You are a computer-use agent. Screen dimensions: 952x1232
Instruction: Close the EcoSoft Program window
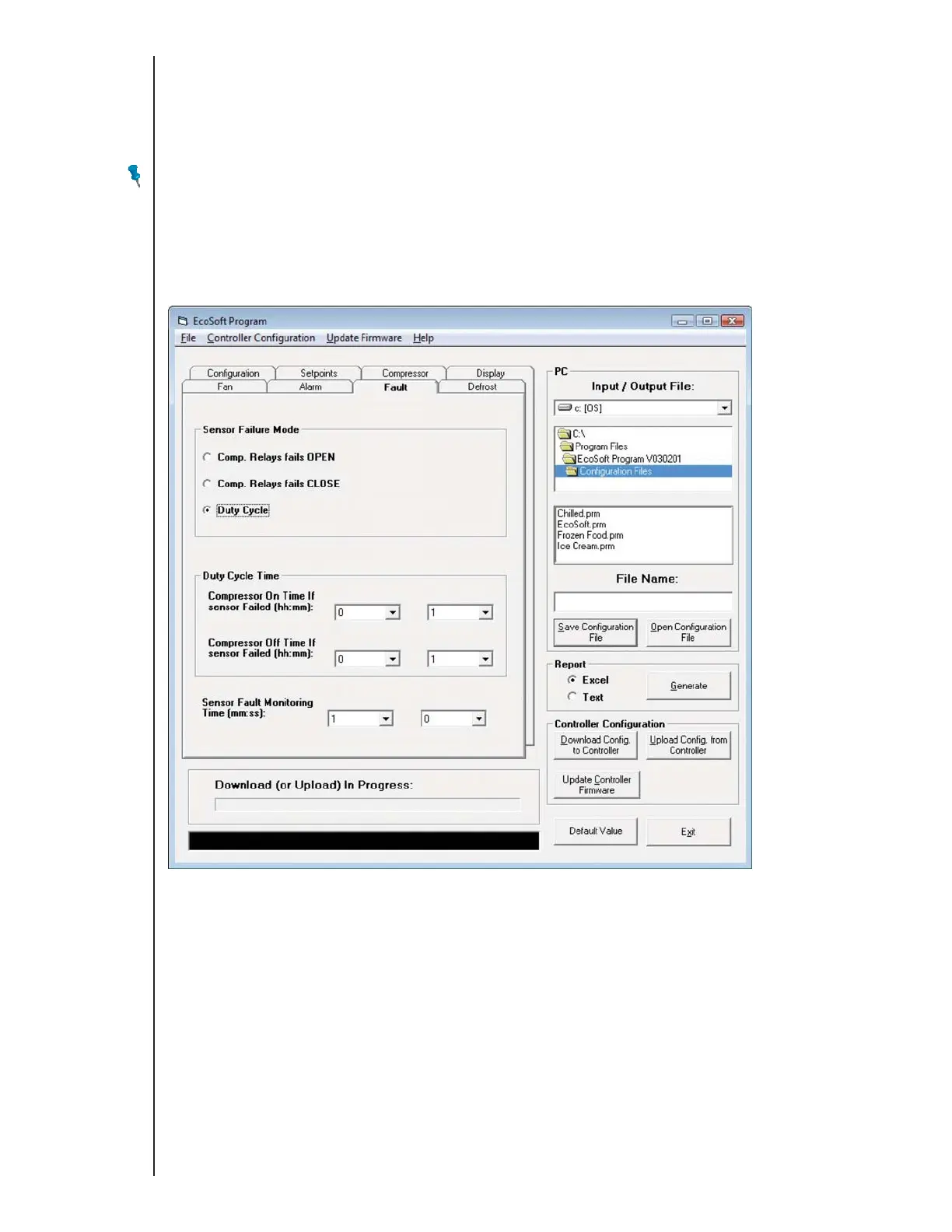[733, 321]
